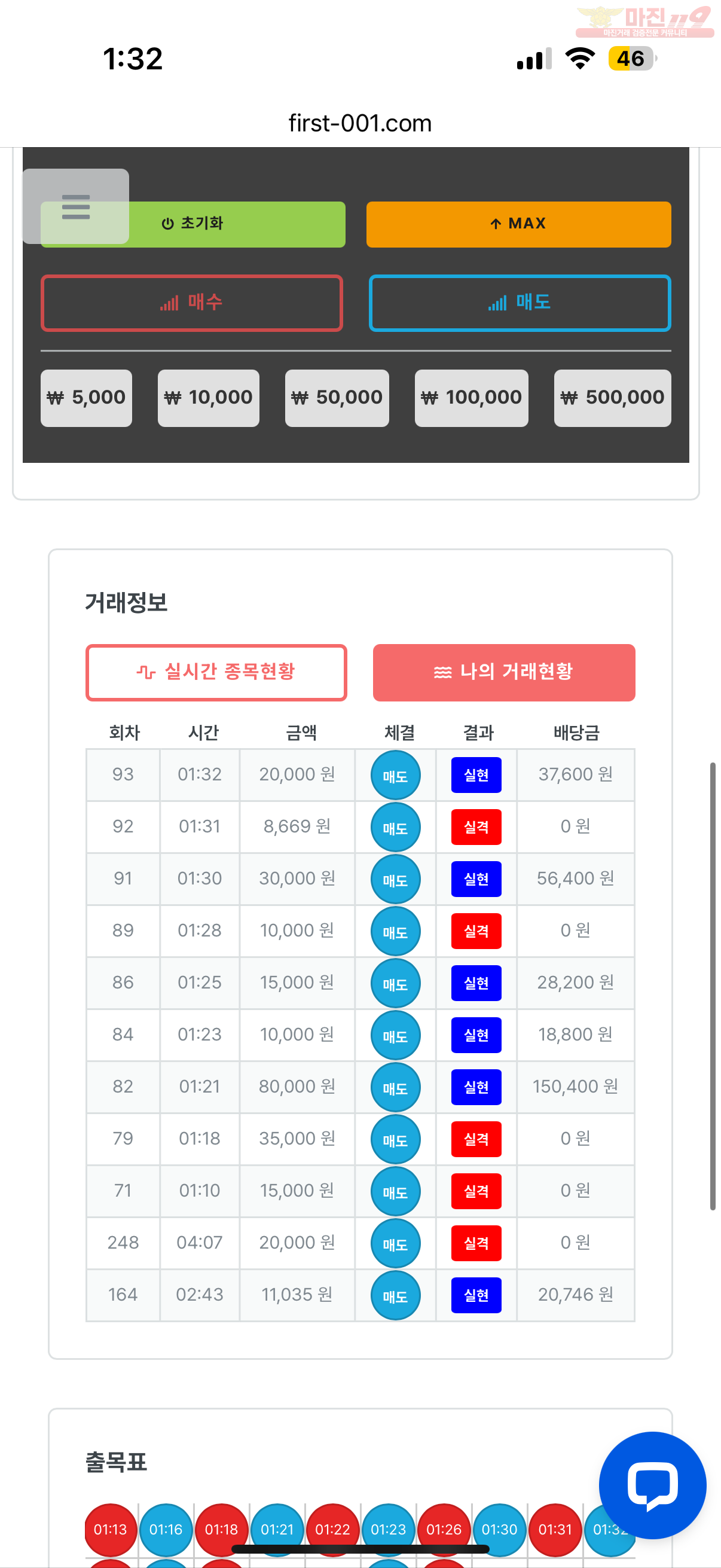Tap the 매도 circle in round 93 row
Image resolution: width=721 pixels, height=1568 pixels.
pos(396,776)
